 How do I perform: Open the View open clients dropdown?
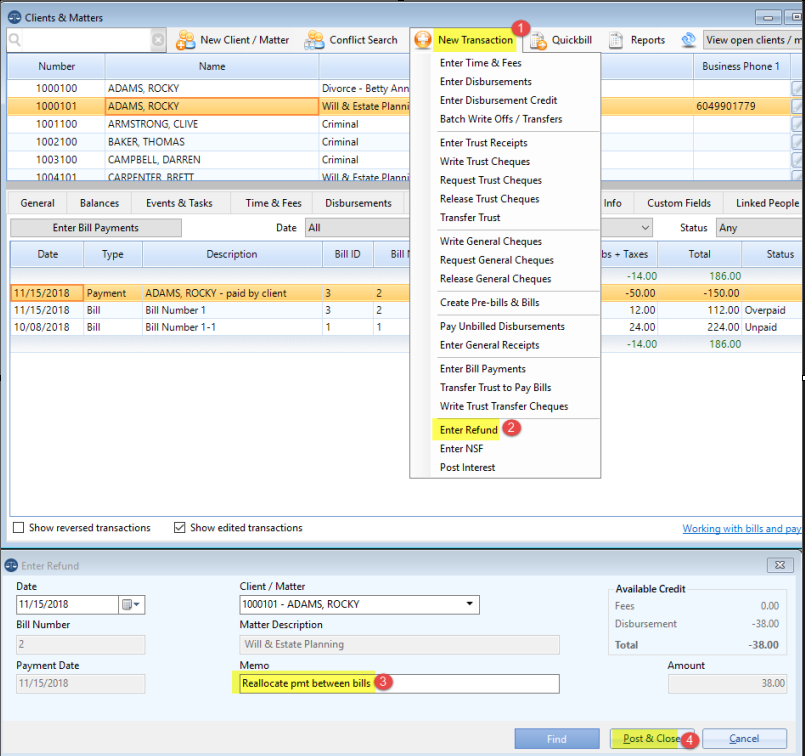tap(752, 40)
